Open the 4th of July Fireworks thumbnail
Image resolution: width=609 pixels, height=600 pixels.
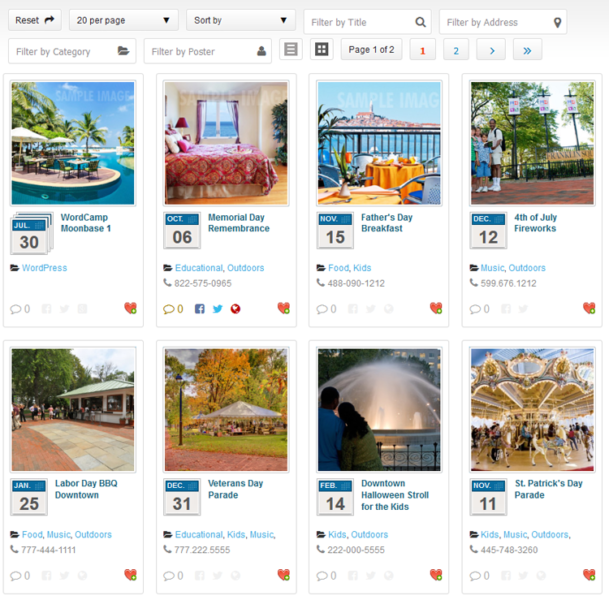[x=531, y=143]
